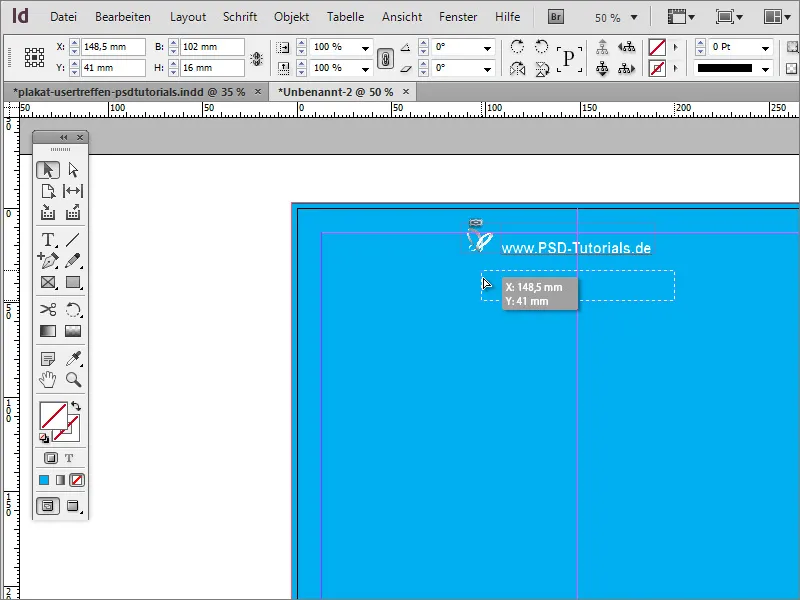
Task: Open the Datei menu
Action: click(x=63, y=17)
